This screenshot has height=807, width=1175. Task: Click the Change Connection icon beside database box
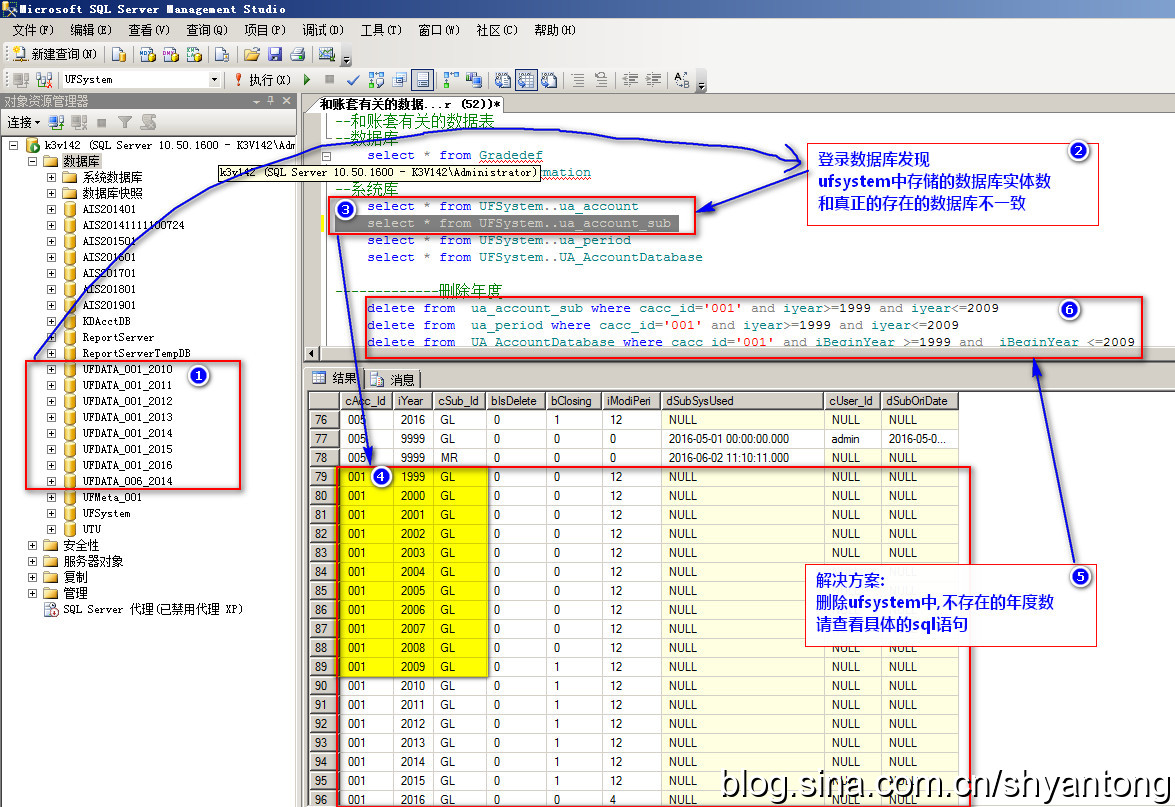click(x=44, y=80)
